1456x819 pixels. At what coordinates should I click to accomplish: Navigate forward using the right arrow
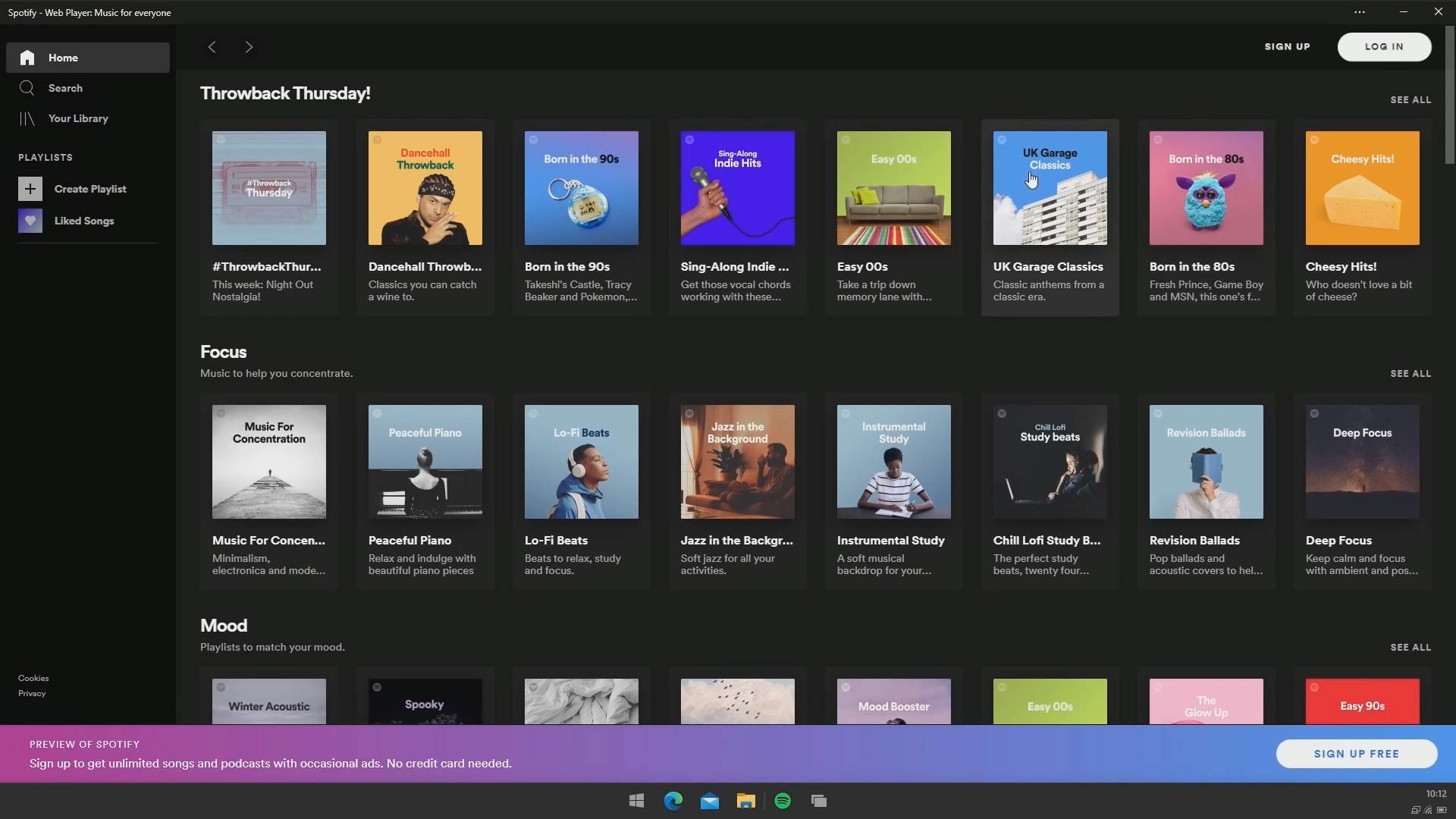tap(249, 46)
